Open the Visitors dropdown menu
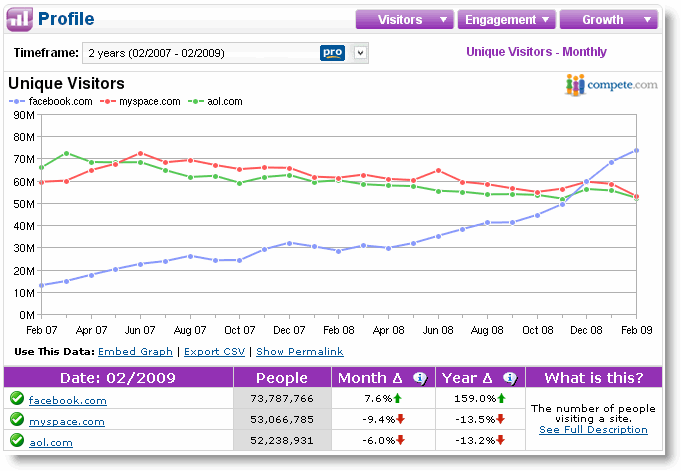This screenshot has width=681, height=471. click(x=404, y=20)
